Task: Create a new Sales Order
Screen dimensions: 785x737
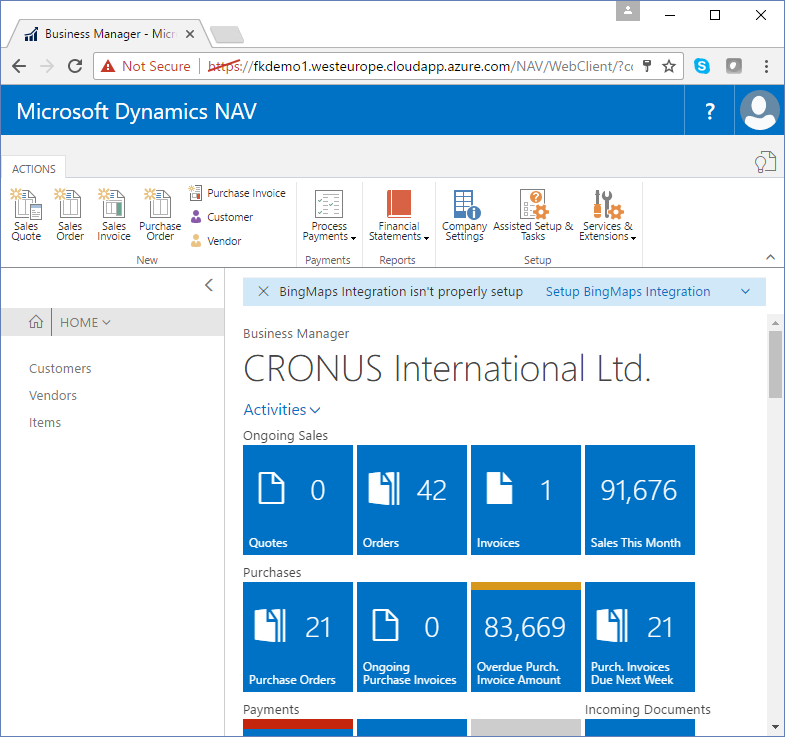Action: pos(70,214)
